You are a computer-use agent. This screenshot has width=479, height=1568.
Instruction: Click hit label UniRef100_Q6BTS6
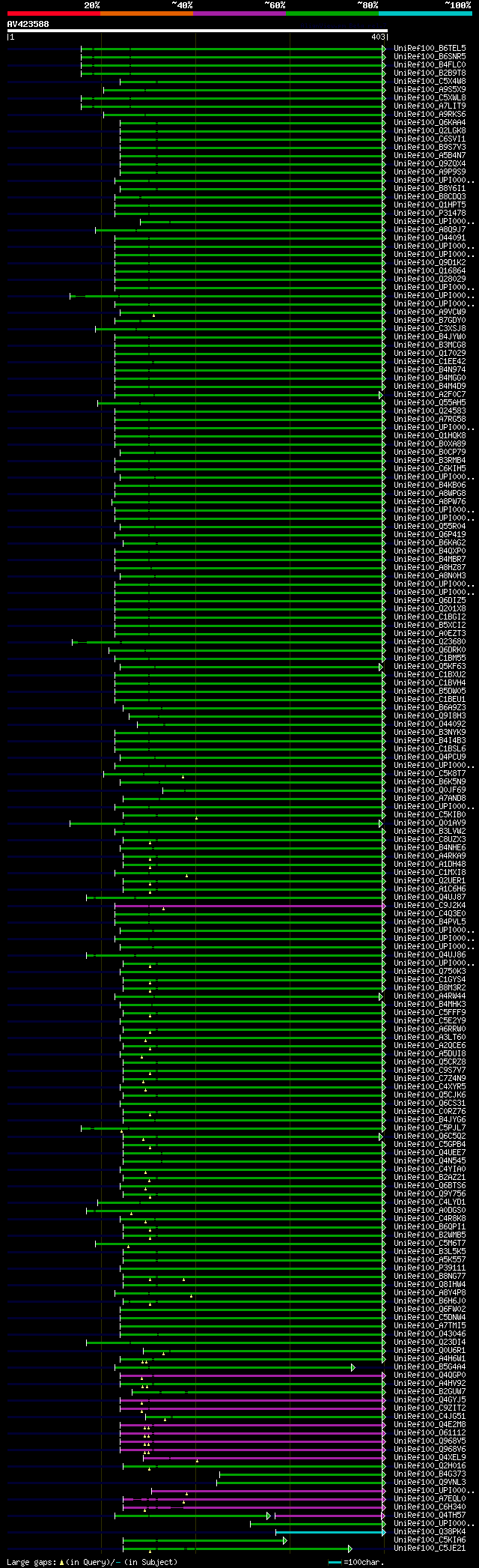coord(430,1185)
